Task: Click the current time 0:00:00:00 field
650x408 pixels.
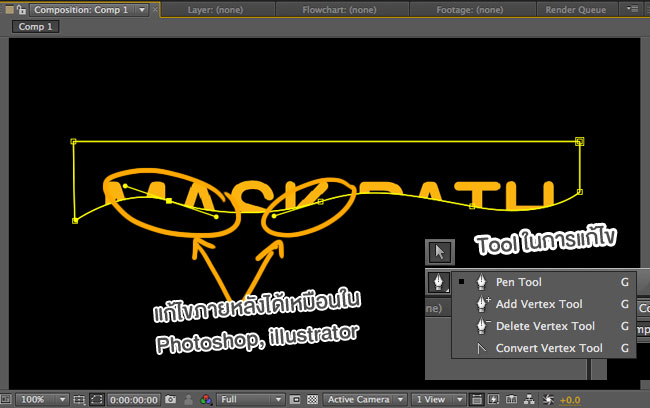Action: pyautogui.click(x=133, y=400)
